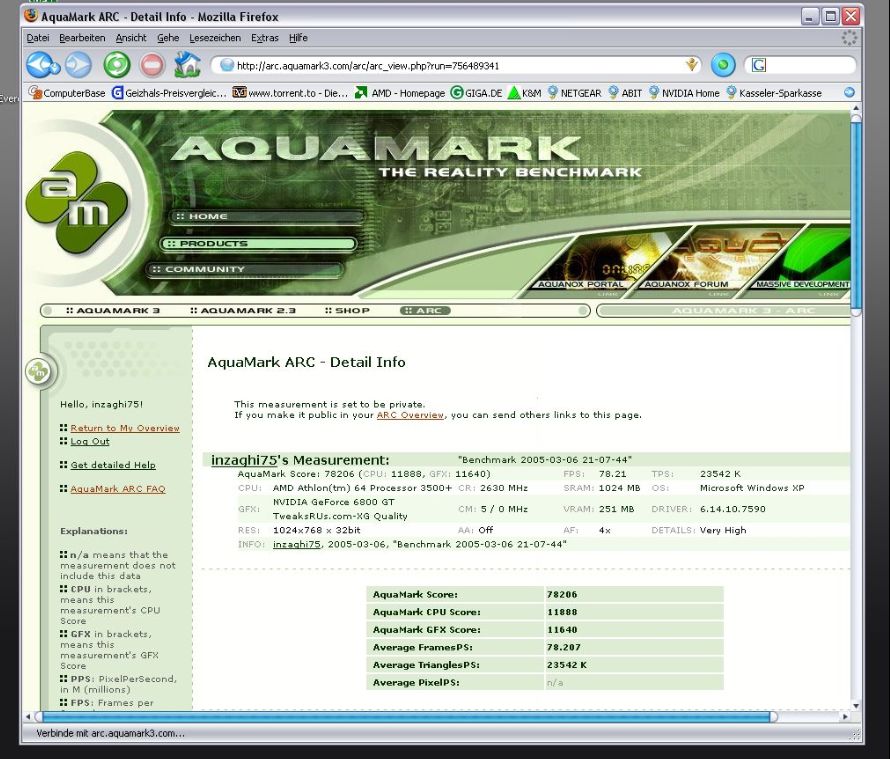Open the ComputerBase bookmark
This screenshot has width=890, height=759.
(x=67, y=93)
